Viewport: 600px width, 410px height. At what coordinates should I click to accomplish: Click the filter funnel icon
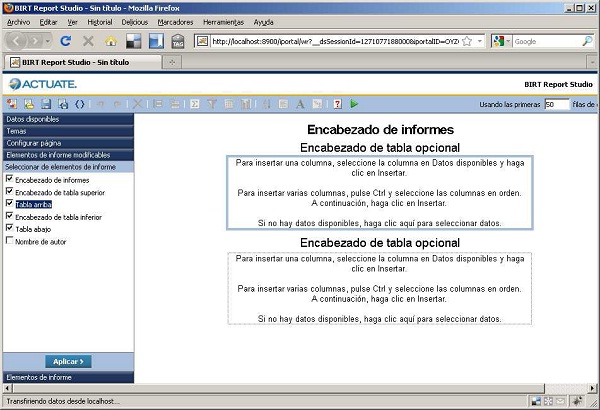pos(212,104)
